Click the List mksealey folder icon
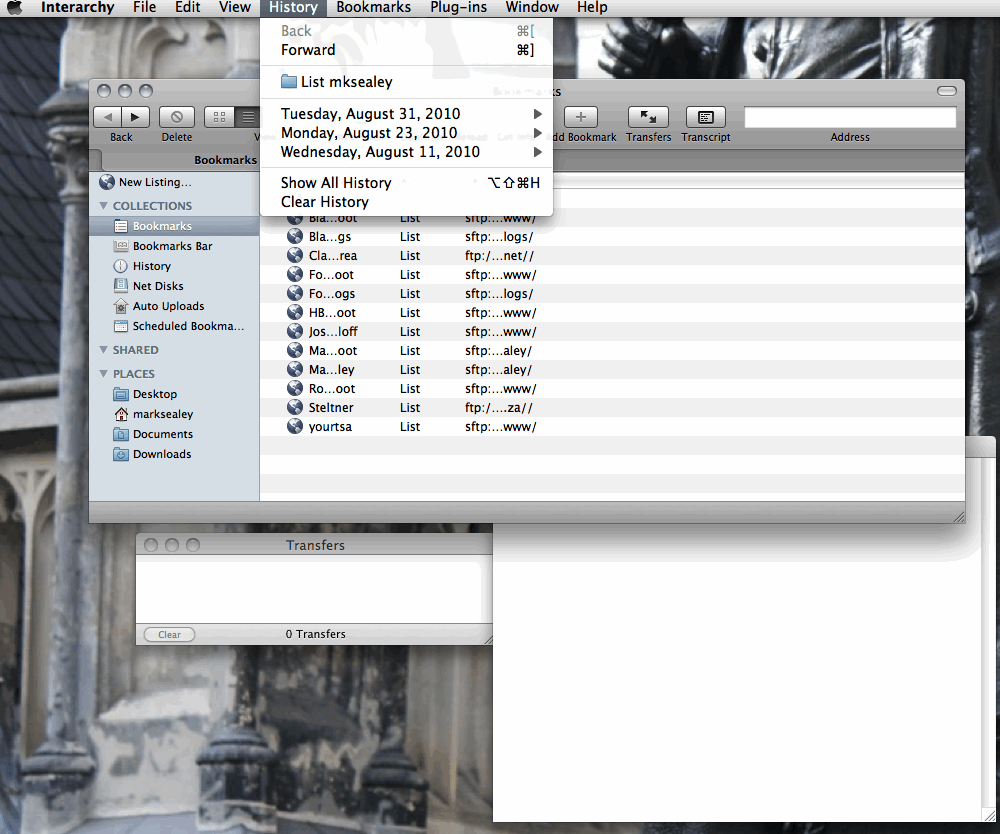Image resolution: width=1000 pixels, height=834 pixels. tap(289, 82)
